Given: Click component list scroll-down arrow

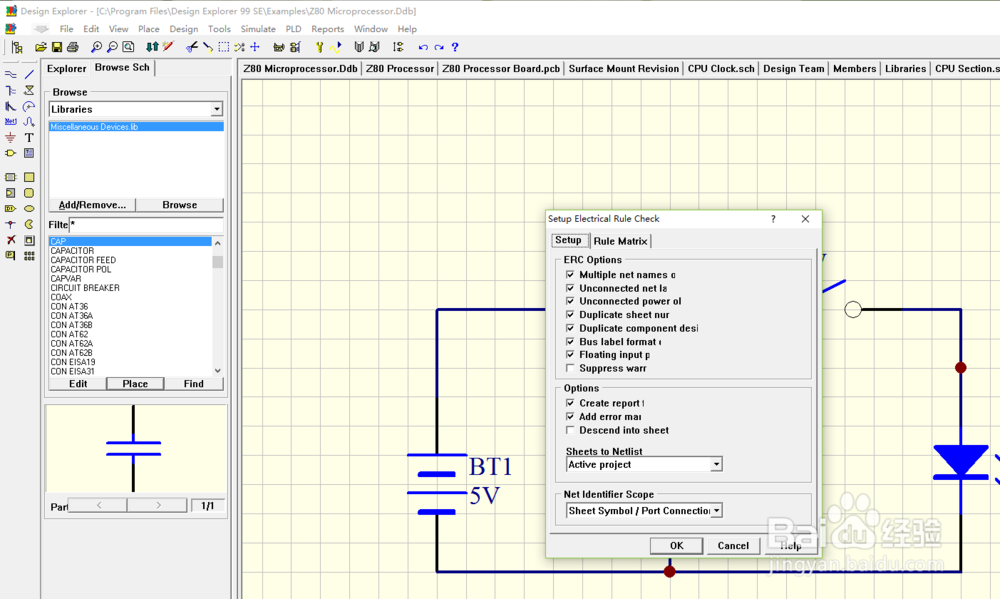Looking at the screenshot, I should click(217, 371).
